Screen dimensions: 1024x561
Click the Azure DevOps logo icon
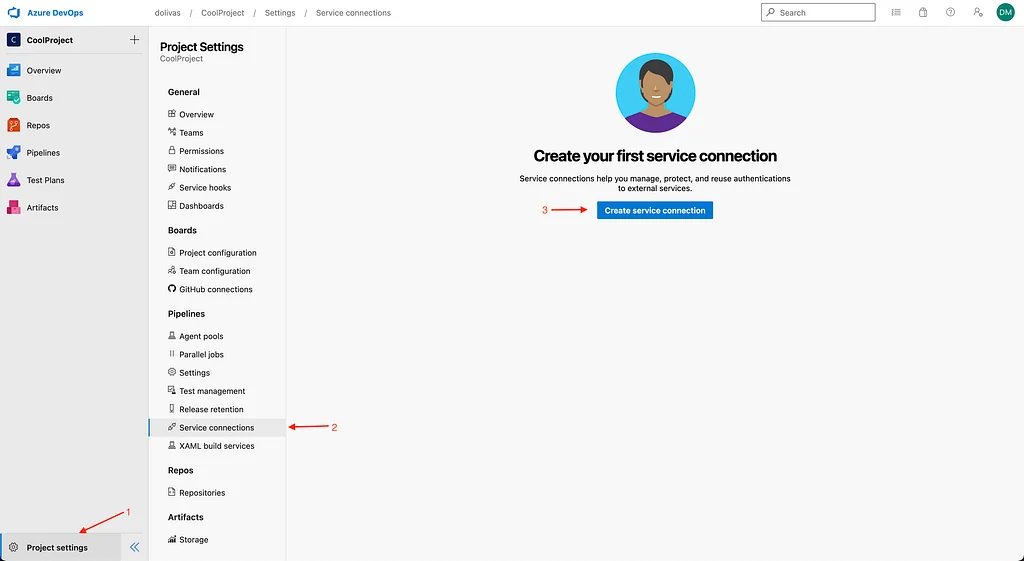pos(13,12)
